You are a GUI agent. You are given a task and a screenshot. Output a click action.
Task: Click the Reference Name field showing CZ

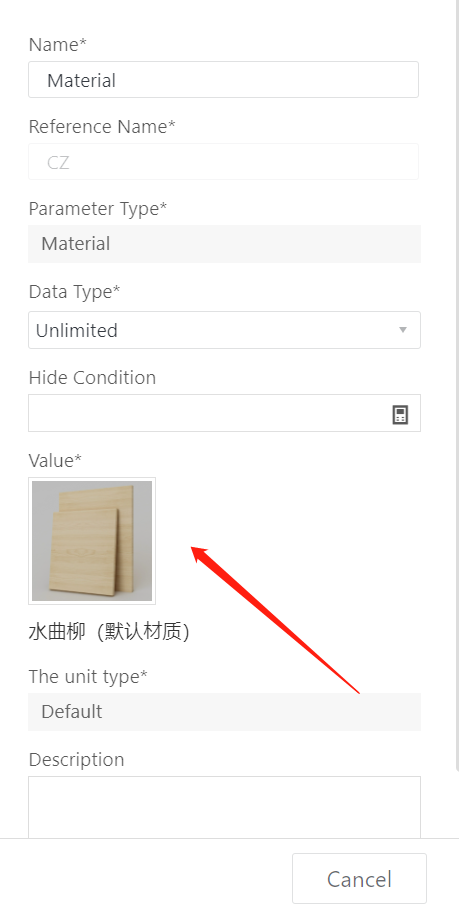pyautogui.click(x=223, y=161)
